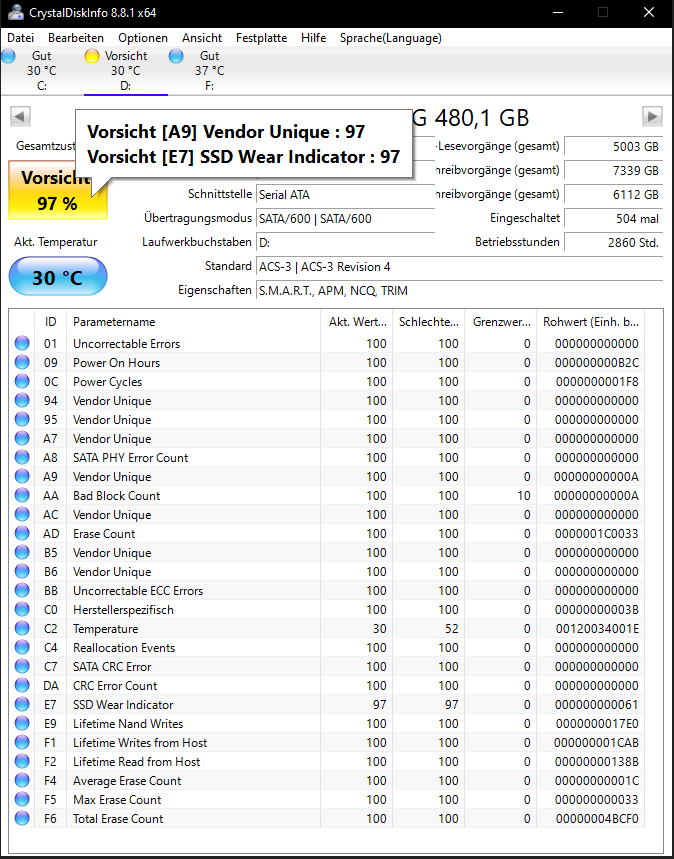This screenshot has height=859, width=674.
Task: Open the Hilfe menu
Action: click(313, 38)
